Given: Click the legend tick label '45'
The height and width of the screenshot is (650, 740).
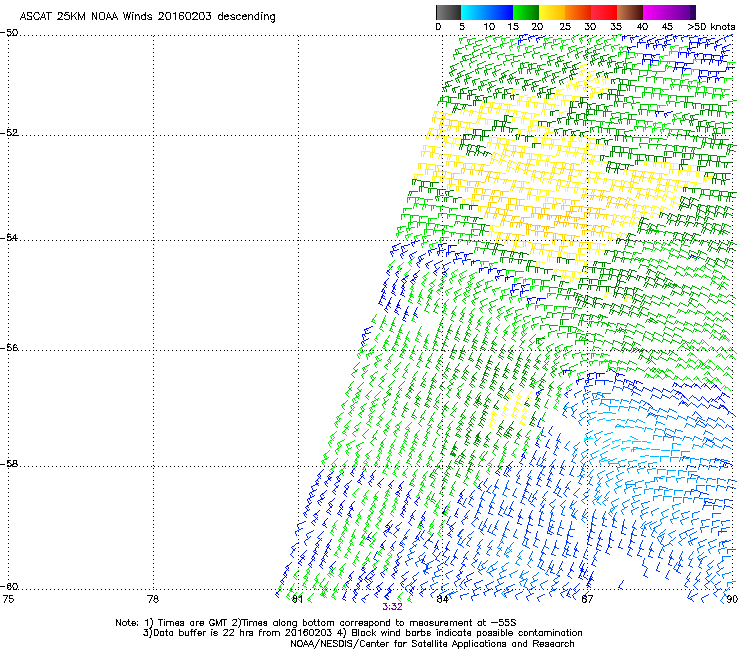Looking at the screenshot, I should click(x=667, y=27).
